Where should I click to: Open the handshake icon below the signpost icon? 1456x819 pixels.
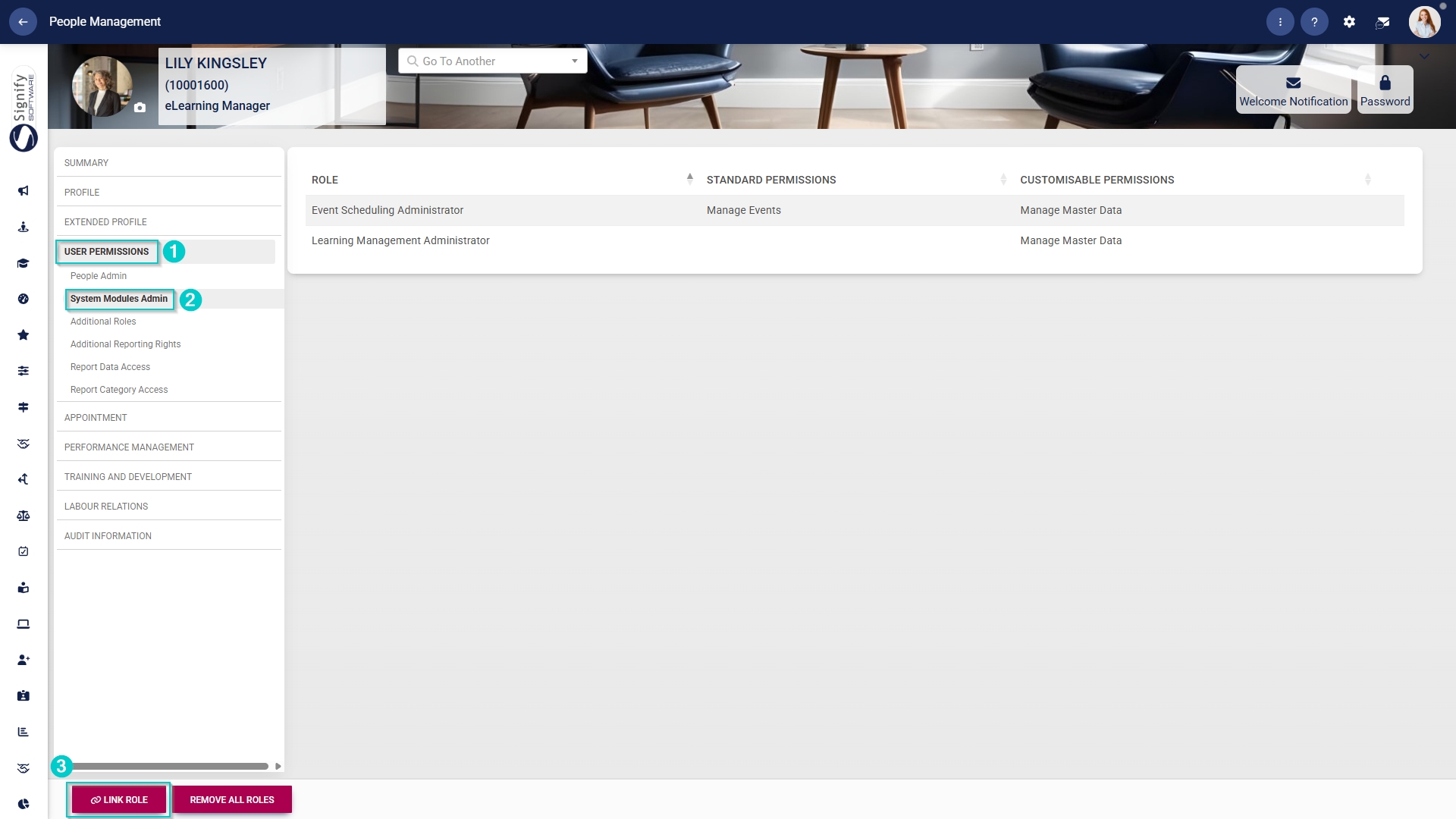24,444
